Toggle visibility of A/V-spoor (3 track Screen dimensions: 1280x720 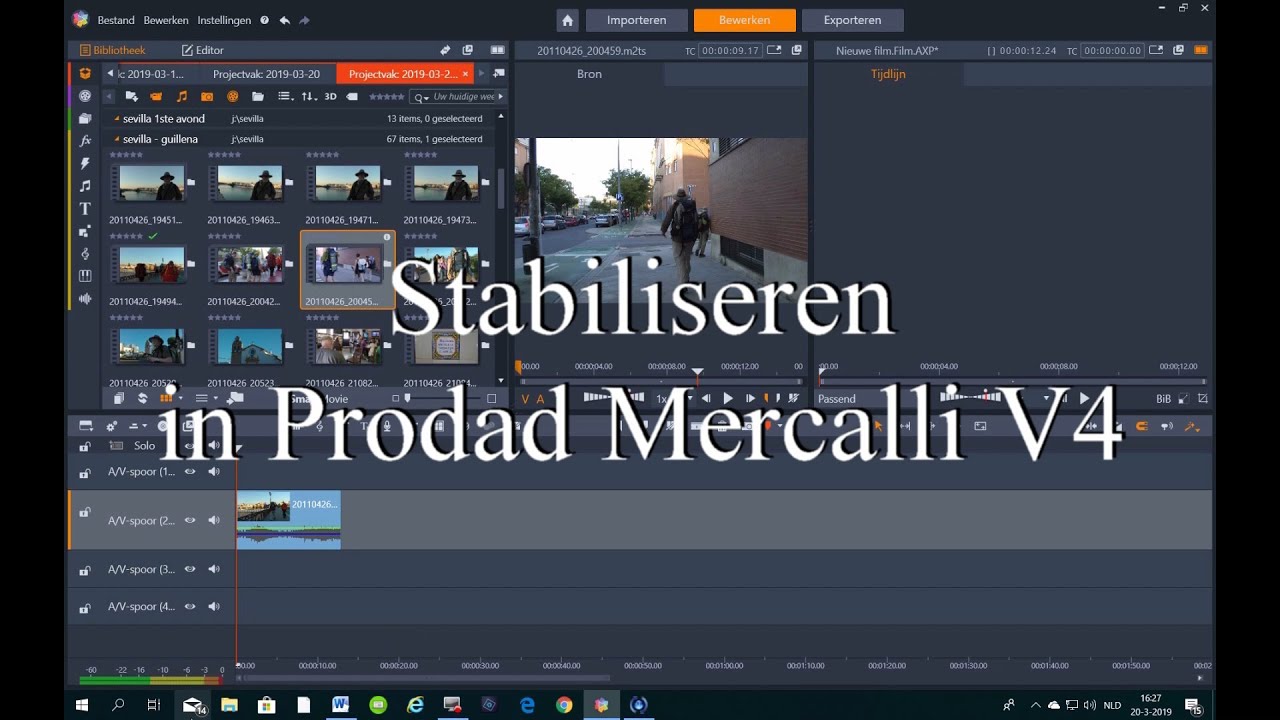190,569
